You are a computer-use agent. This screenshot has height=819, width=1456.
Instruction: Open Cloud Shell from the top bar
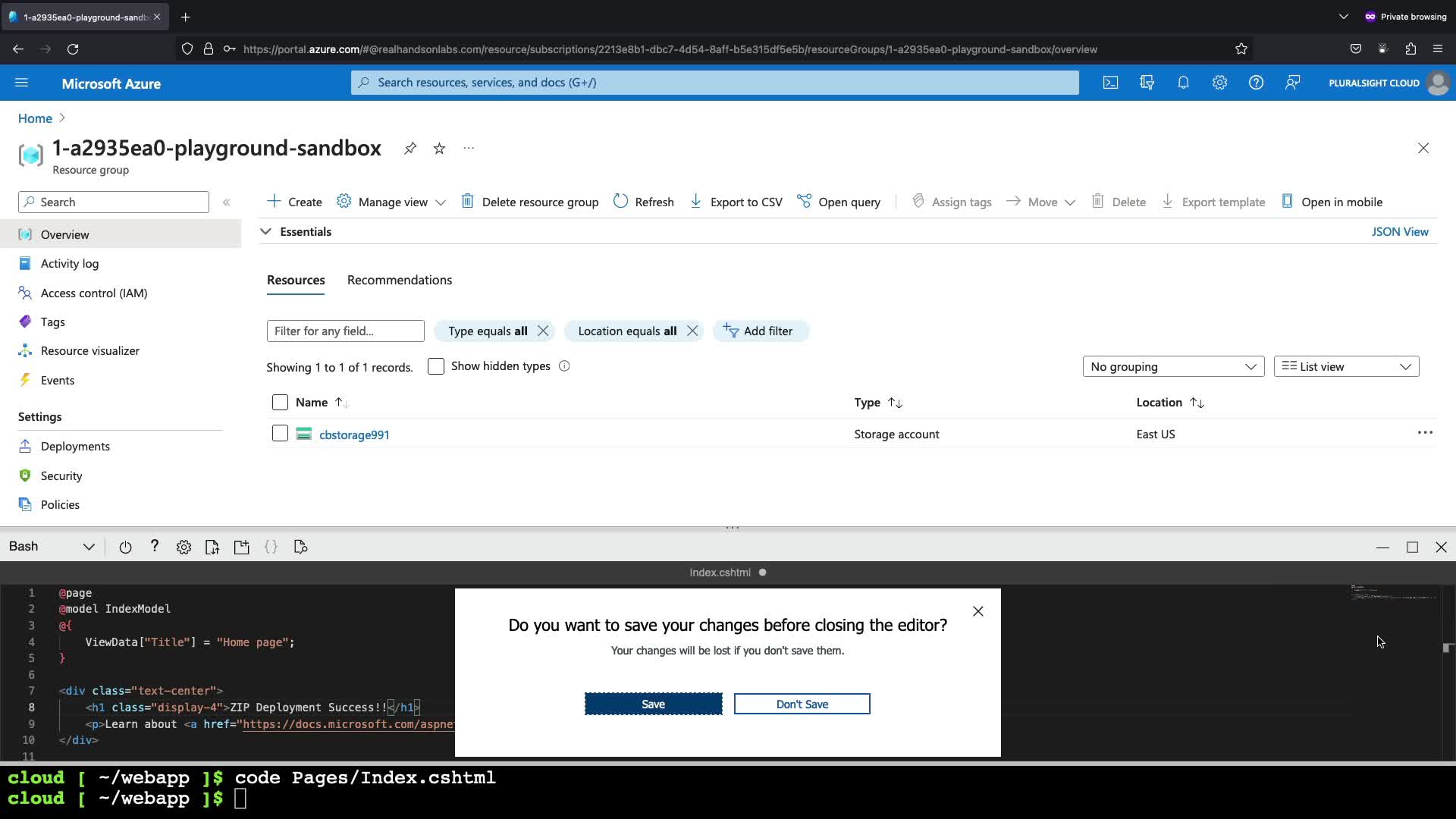[x=1110, y=83]
